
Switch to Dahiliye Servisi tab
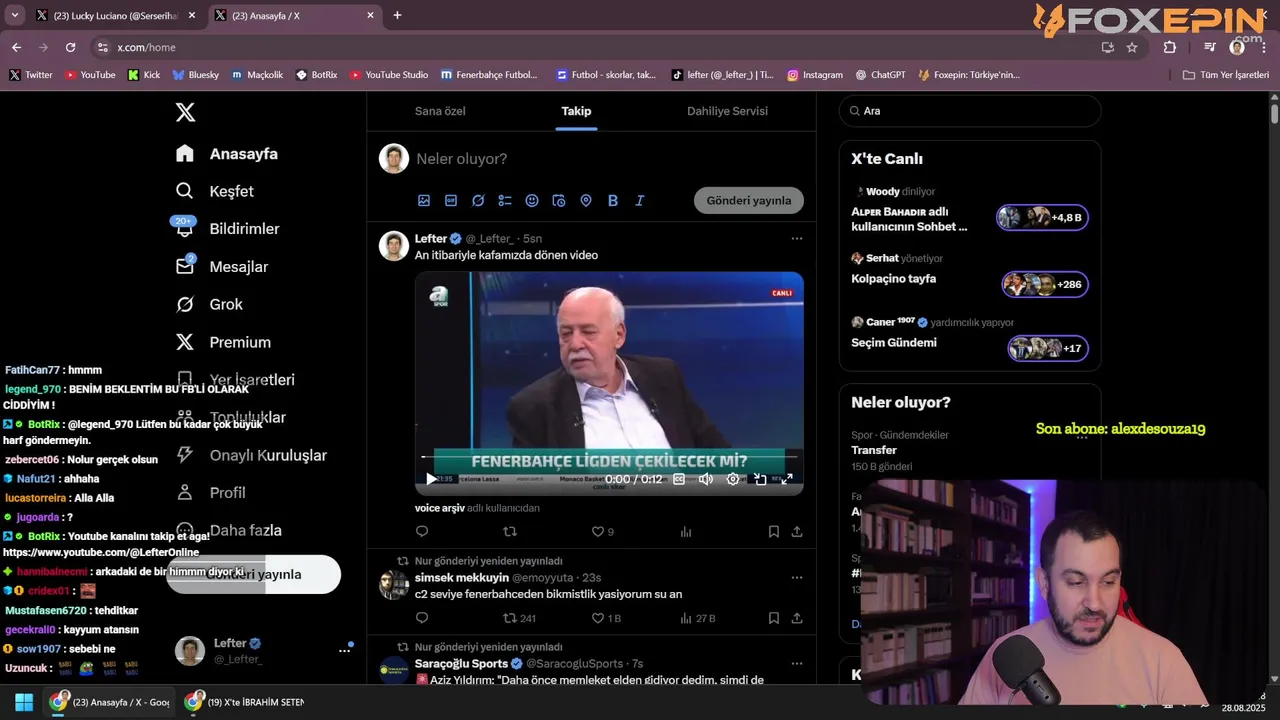[727, 111]
